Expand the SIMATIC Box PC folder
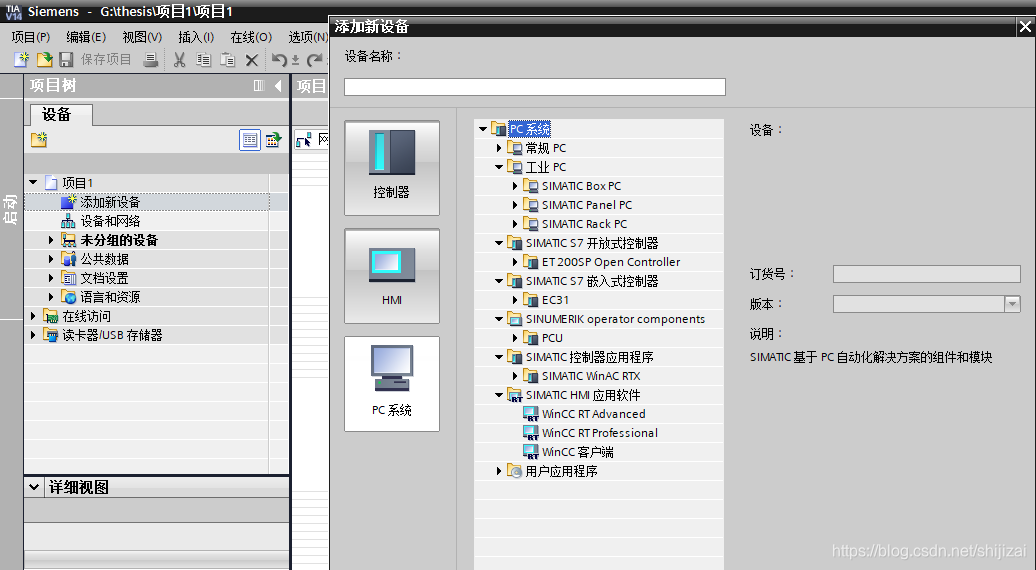This screenshot has height=570, width=1036. (515, 186)
